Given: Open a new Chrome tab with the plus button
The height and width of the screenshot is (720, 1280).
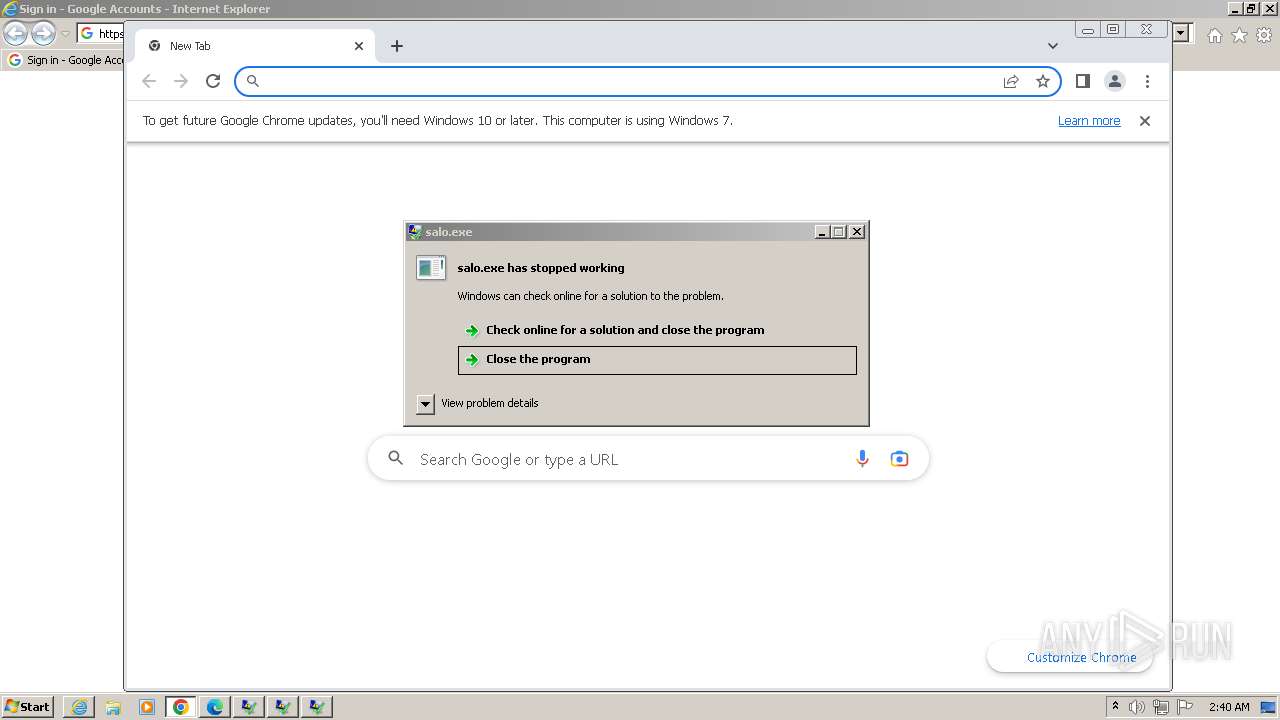Looking at the screenshot, I should pyautogui.click(x=397, y=46).
